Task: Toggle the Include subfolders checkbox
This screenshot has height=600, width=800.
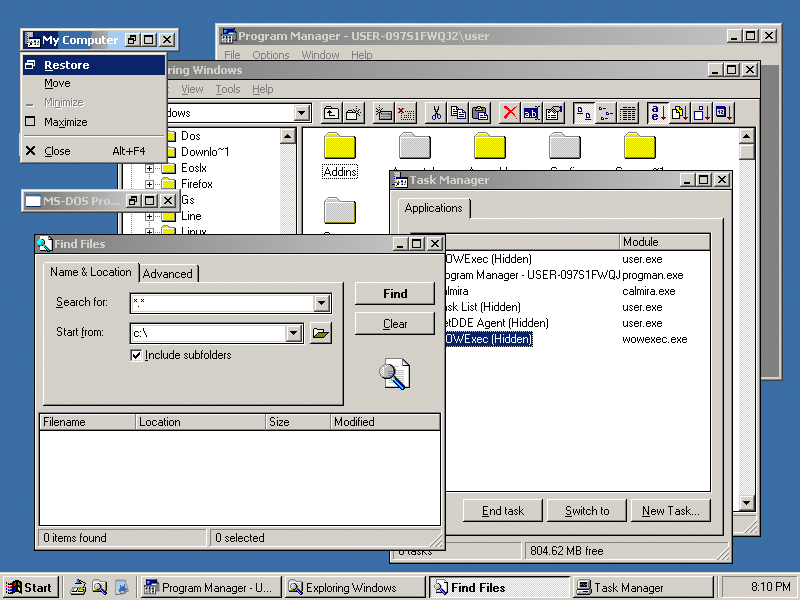Action: click(x=137, y=355)
